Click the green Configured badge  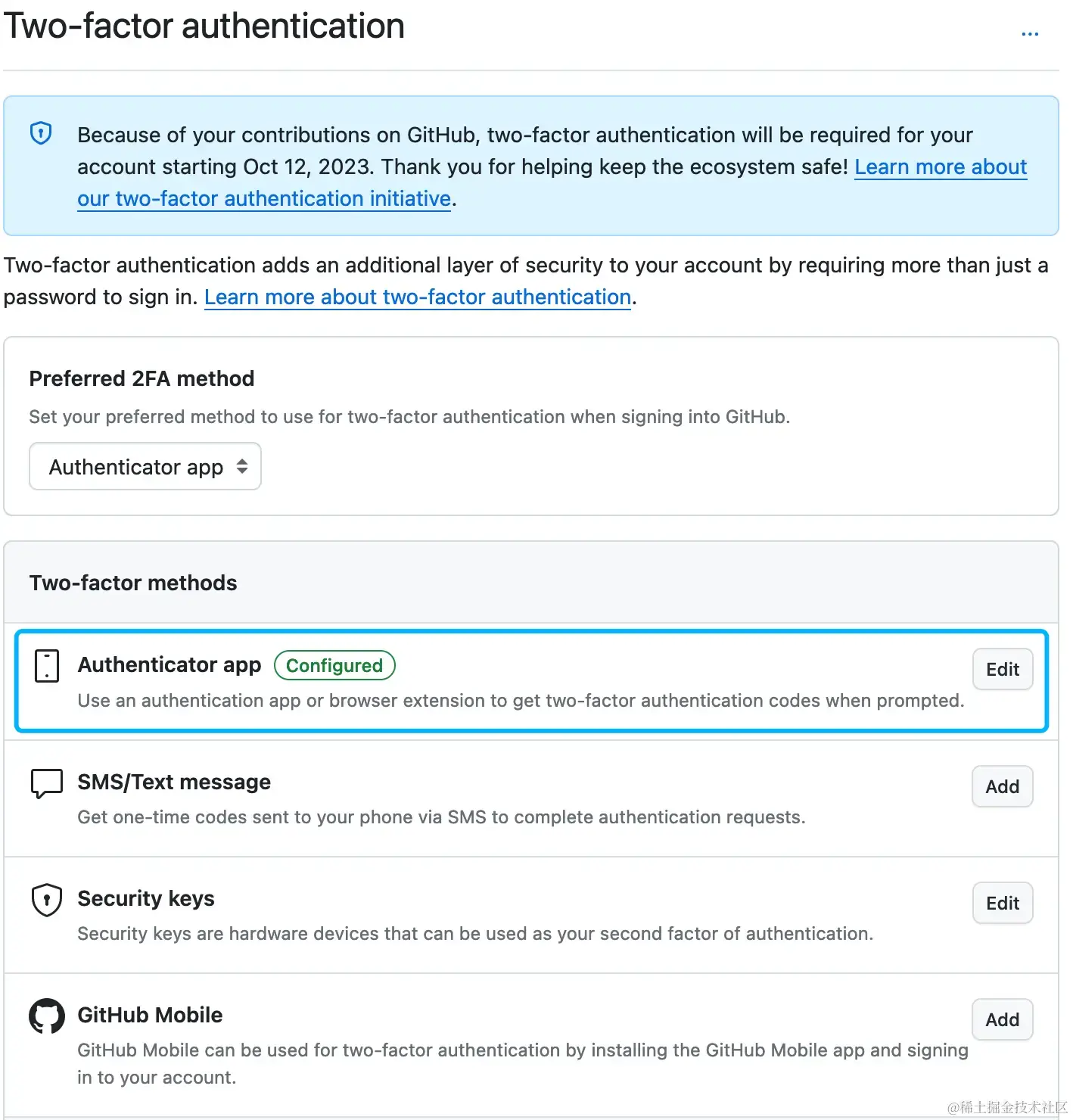334,666
